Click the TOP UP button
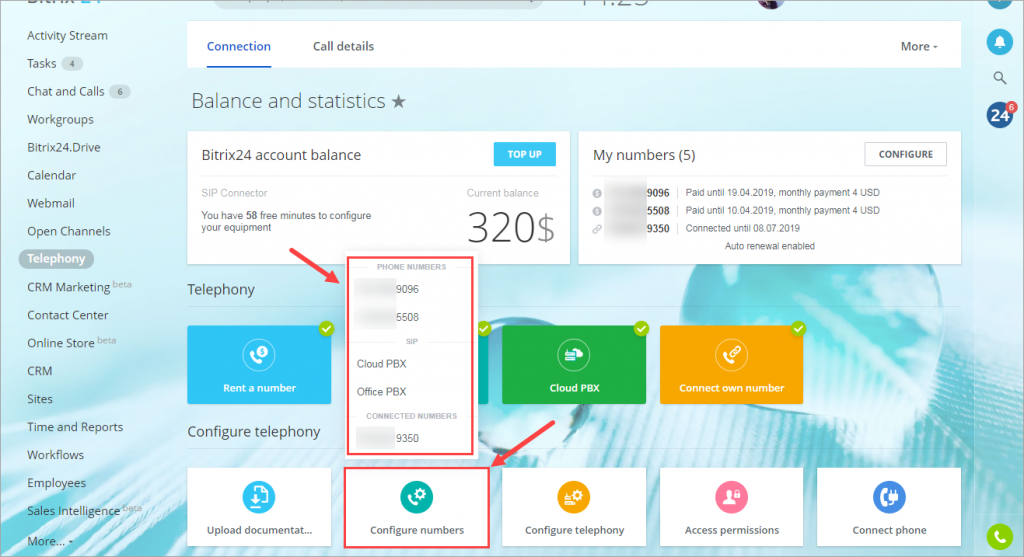This screenshot has width=1024, height=557. (x=524, y=154)
